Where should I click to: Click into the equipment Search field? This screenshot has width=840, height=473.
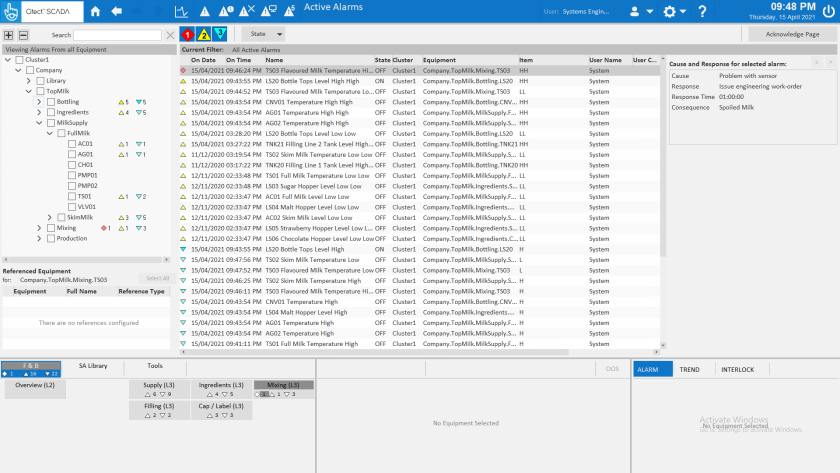[117, 35]
